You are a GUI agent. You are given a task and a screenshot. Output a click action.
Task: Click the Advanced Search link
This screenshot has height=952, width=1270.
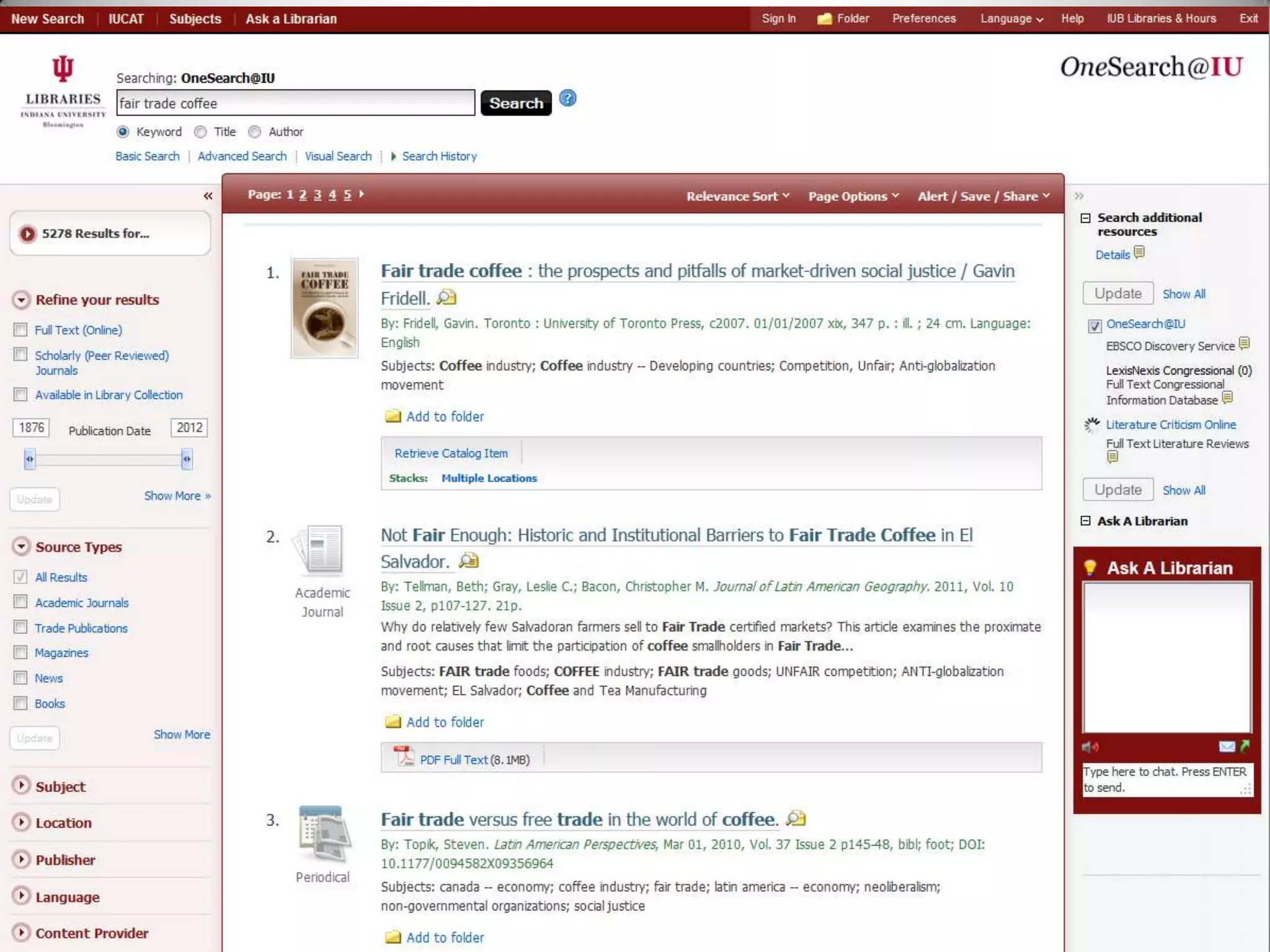coord(242,156)
